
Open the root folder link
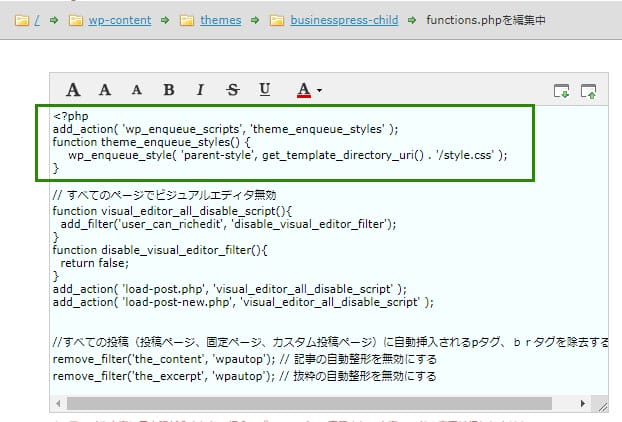pos(36,20)
